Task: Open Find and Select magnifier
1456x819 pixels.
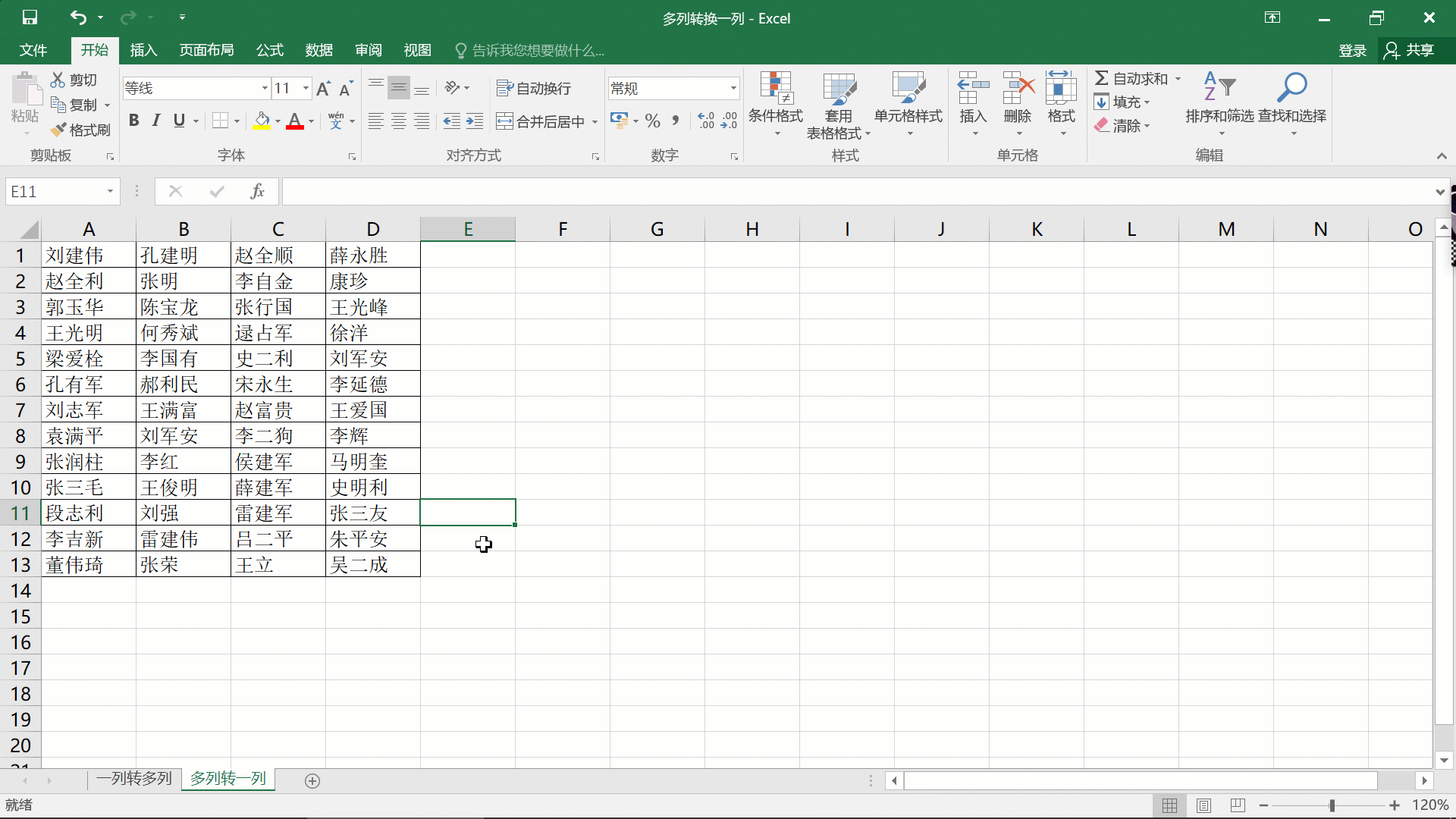Action: coord(1292,104)
